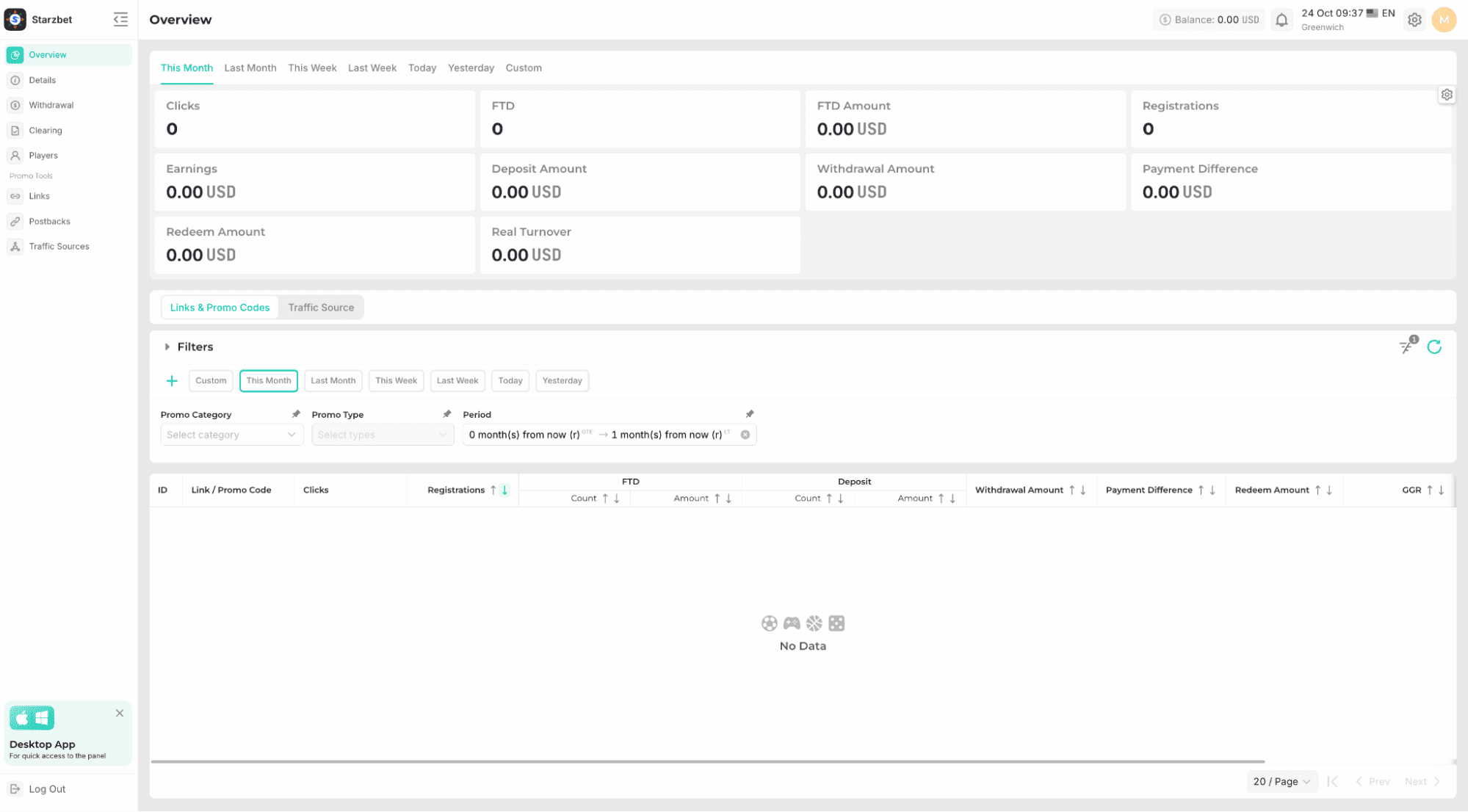Open settings gear in top bar
Screen dimensions: 1468x812
click(x=1414, y=20)
